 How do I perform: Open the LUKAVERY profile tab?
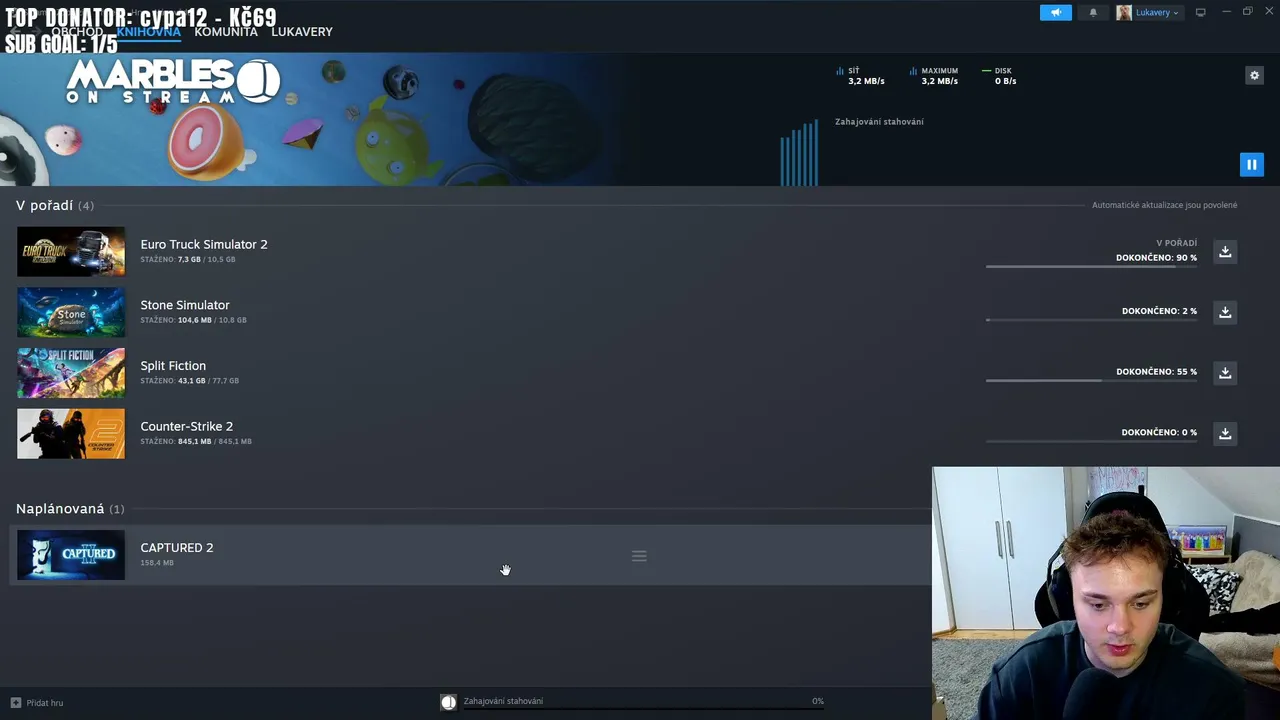pyautogui.click(x=302, y=32)
